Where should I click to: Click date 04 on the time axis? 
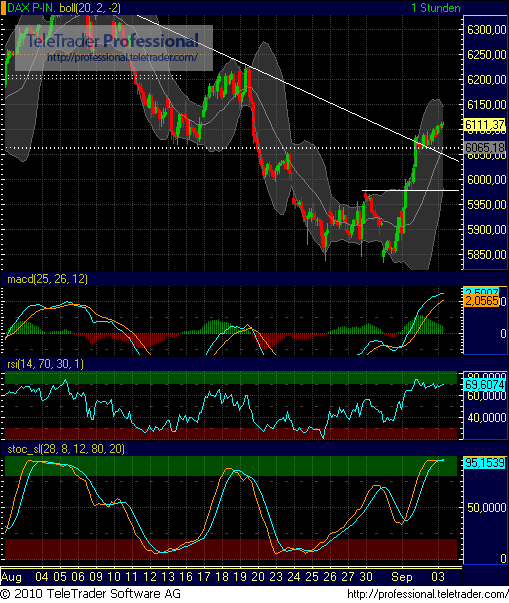42,577
